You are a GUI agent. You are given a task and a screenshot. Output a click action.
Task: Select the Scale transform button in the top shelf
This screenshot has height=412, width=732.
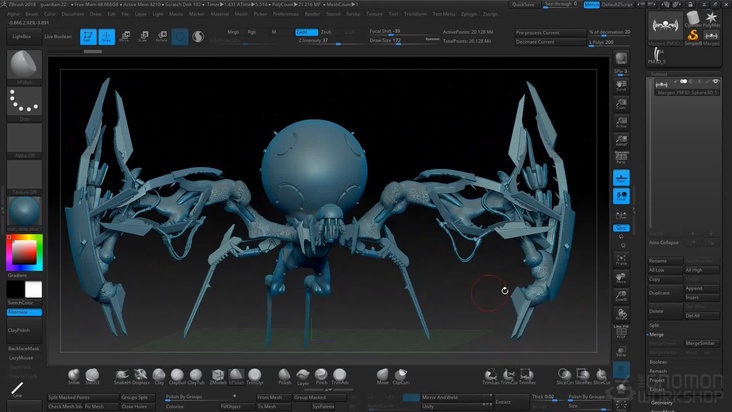click(143, 36)
